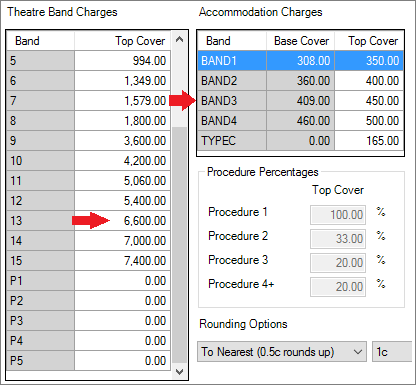This screenshot has width=416, height=385.
Task: Click TYPEC Top Cover value 165.00
Action: 369,141
